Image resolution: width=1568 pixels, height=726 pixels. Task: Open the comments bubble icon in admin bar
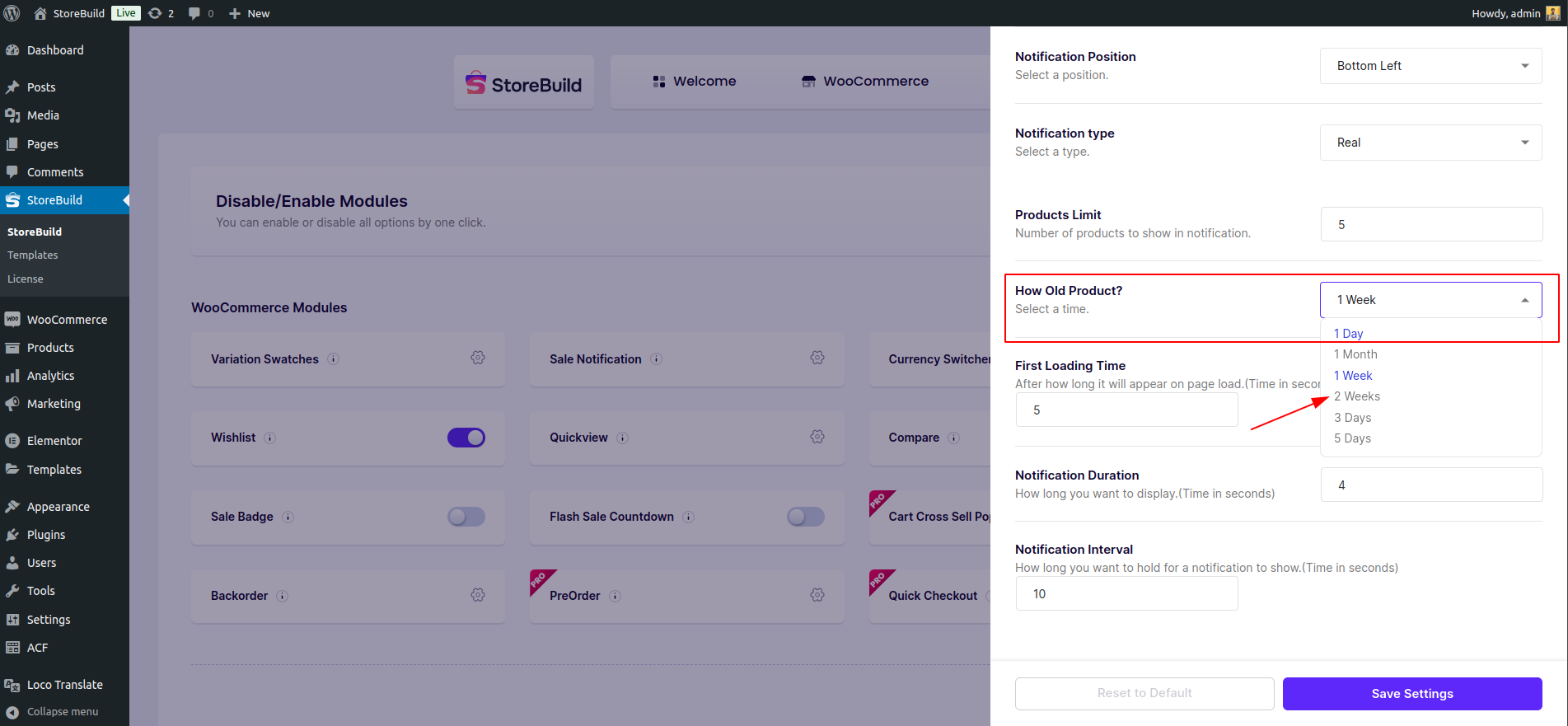(x=194, y=13)
